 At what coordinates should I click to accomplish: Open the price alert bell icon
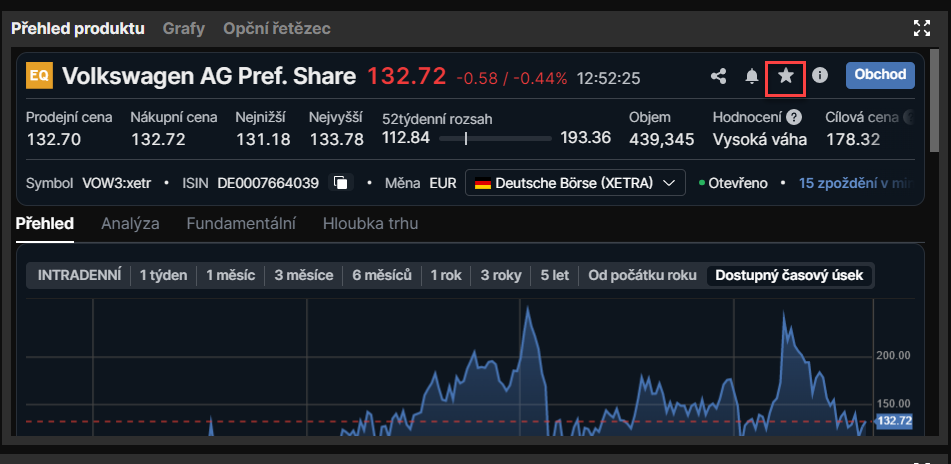tap(752, 76)
